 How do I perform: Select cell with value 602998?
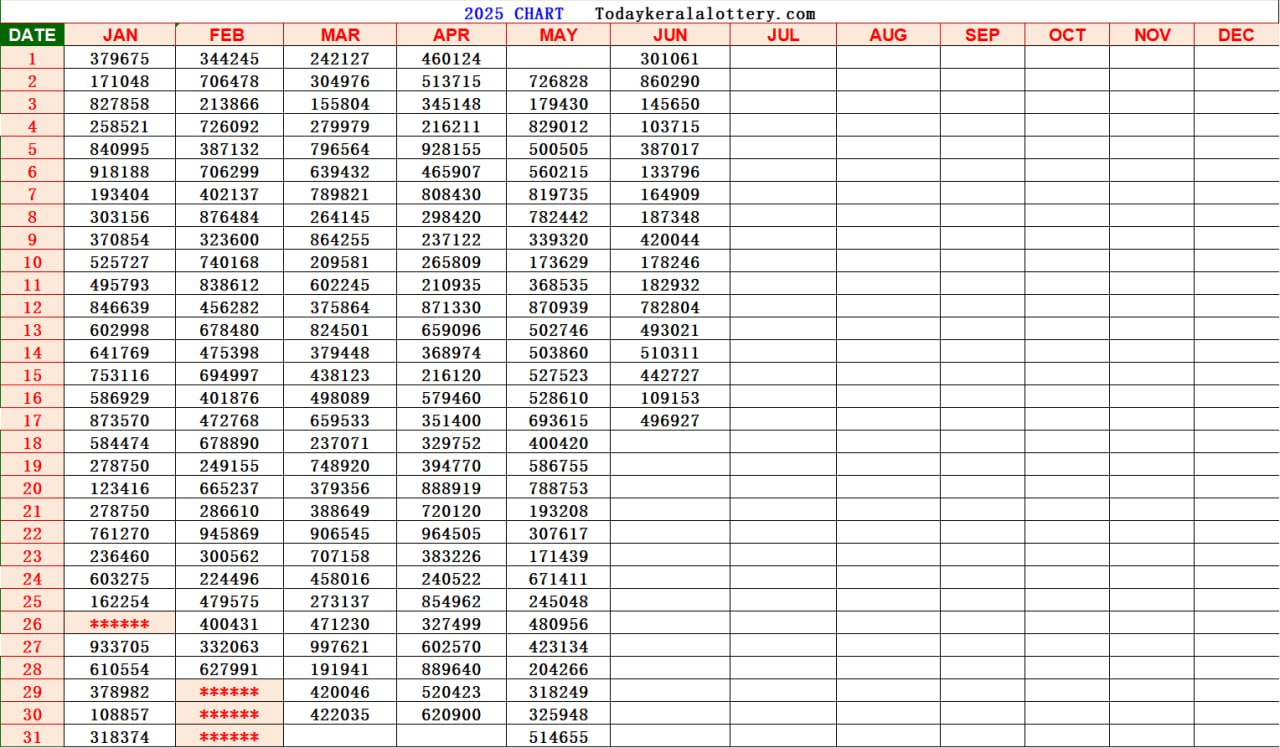(x=120, y=330)
